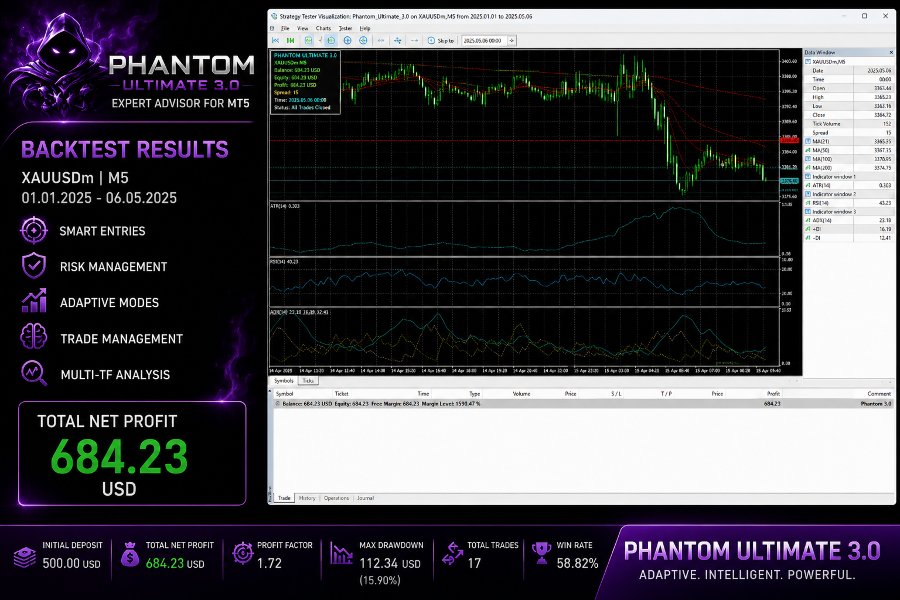Click the MA(200) indicator row icon

point(808,168)
